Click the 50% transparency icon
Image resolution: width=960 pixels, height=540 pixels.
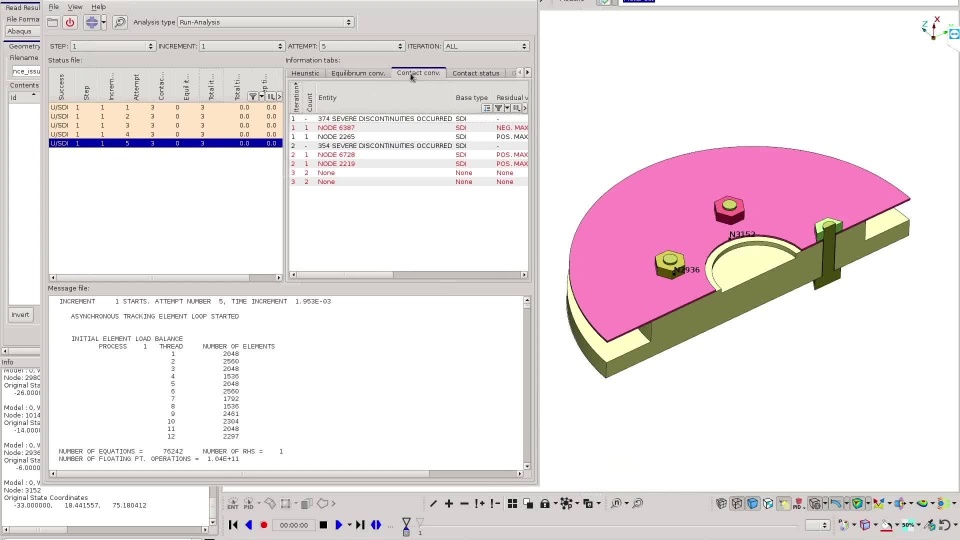[x=908, y=525]
